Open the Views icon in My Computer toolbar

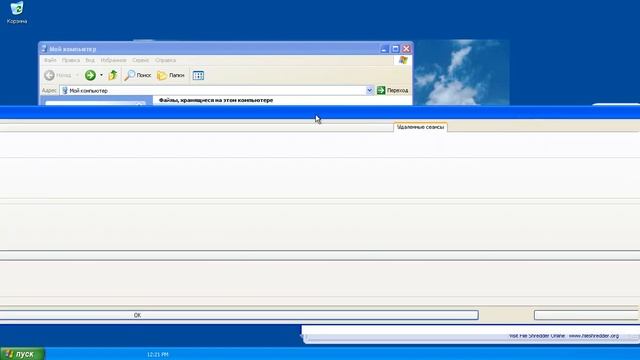[x=198, y=76]
